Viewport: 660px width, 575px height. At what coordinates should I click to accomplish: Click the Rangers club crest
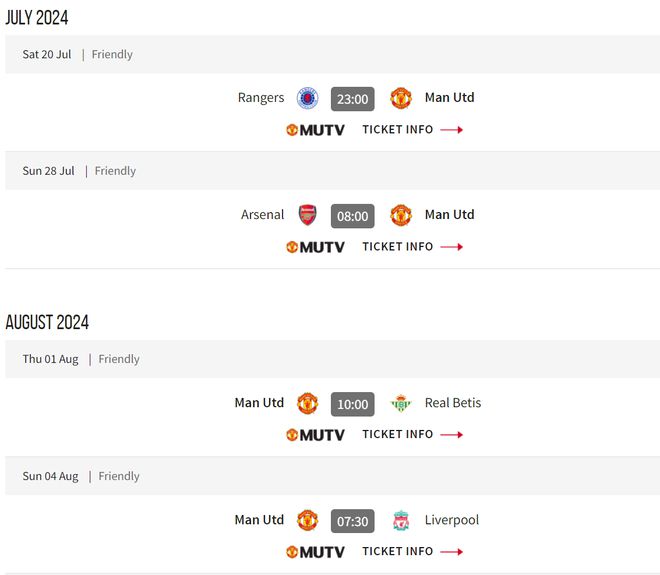[307, 98]
